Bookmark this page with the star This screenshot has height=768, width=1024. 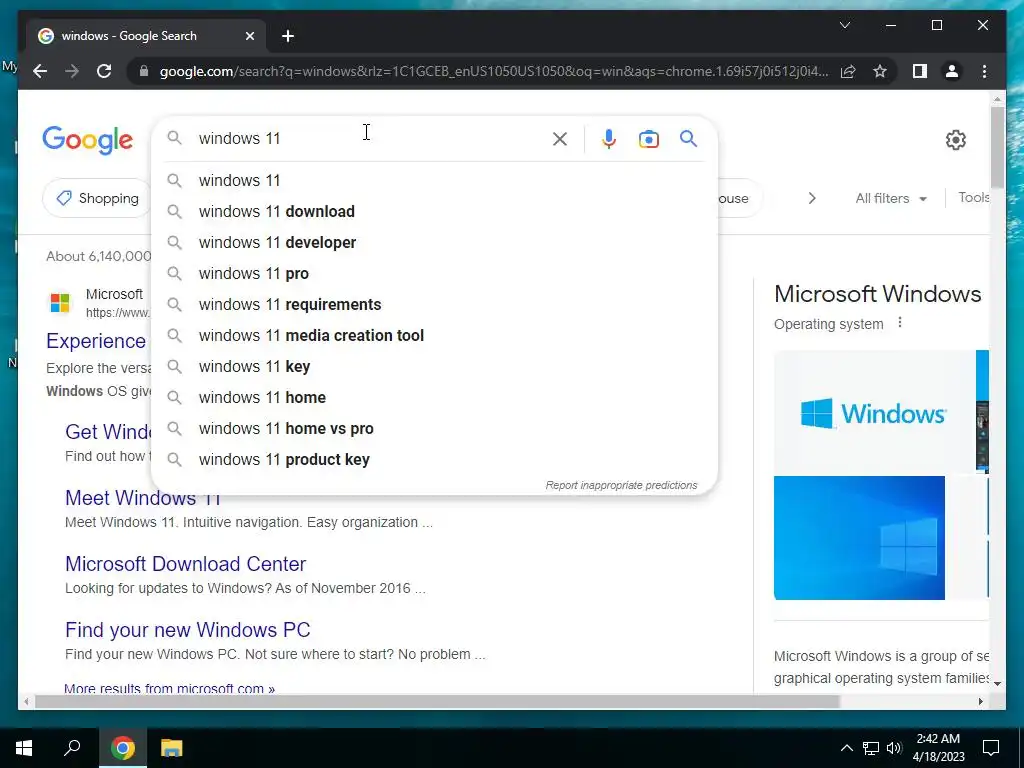tap(880, 71)
